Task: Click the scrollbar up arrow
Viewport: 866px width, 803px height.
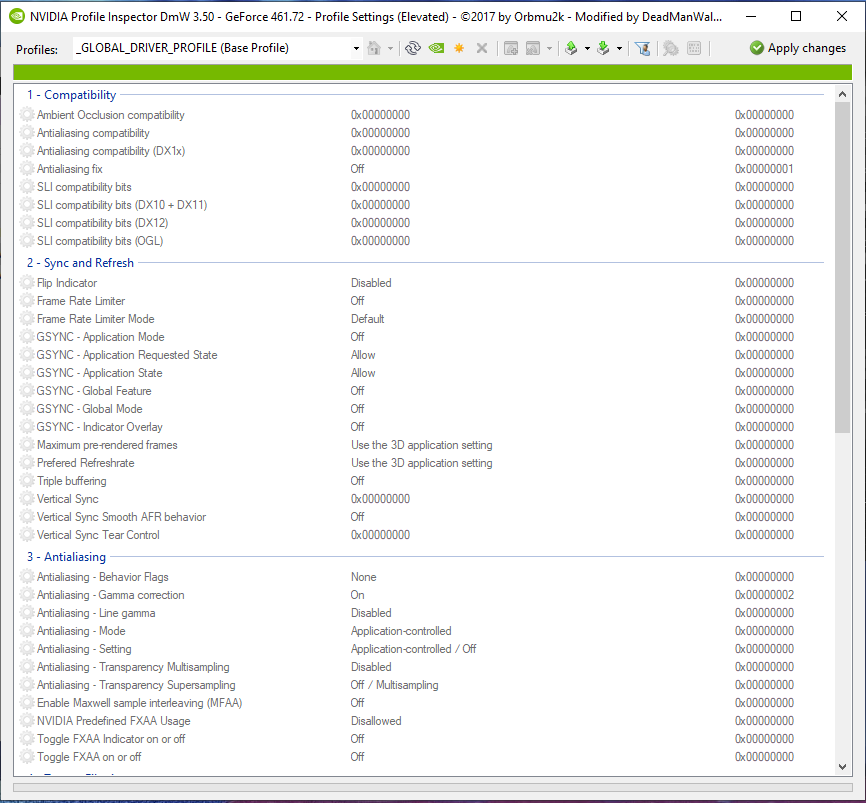Action: pos(842,94)
